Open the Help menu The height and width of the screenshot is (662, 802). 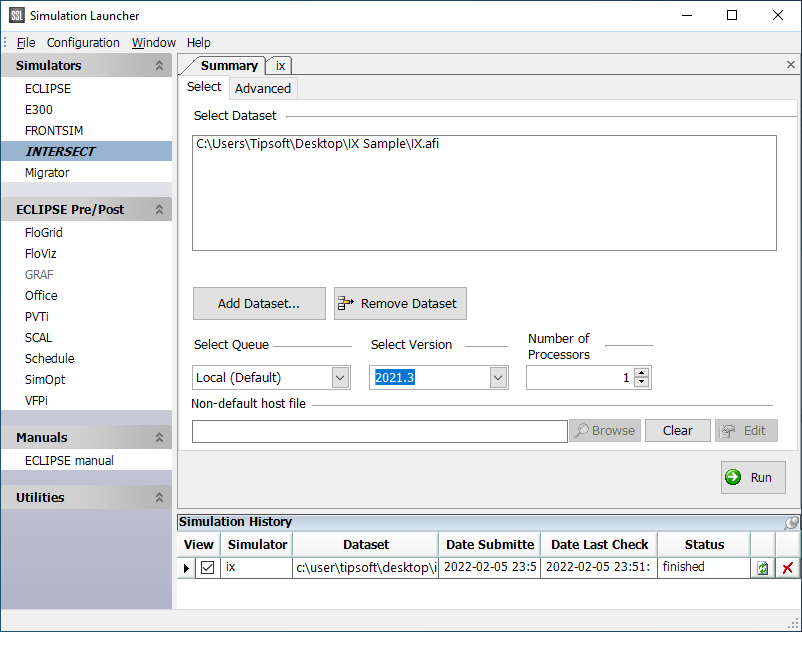(x=198, y=42)
